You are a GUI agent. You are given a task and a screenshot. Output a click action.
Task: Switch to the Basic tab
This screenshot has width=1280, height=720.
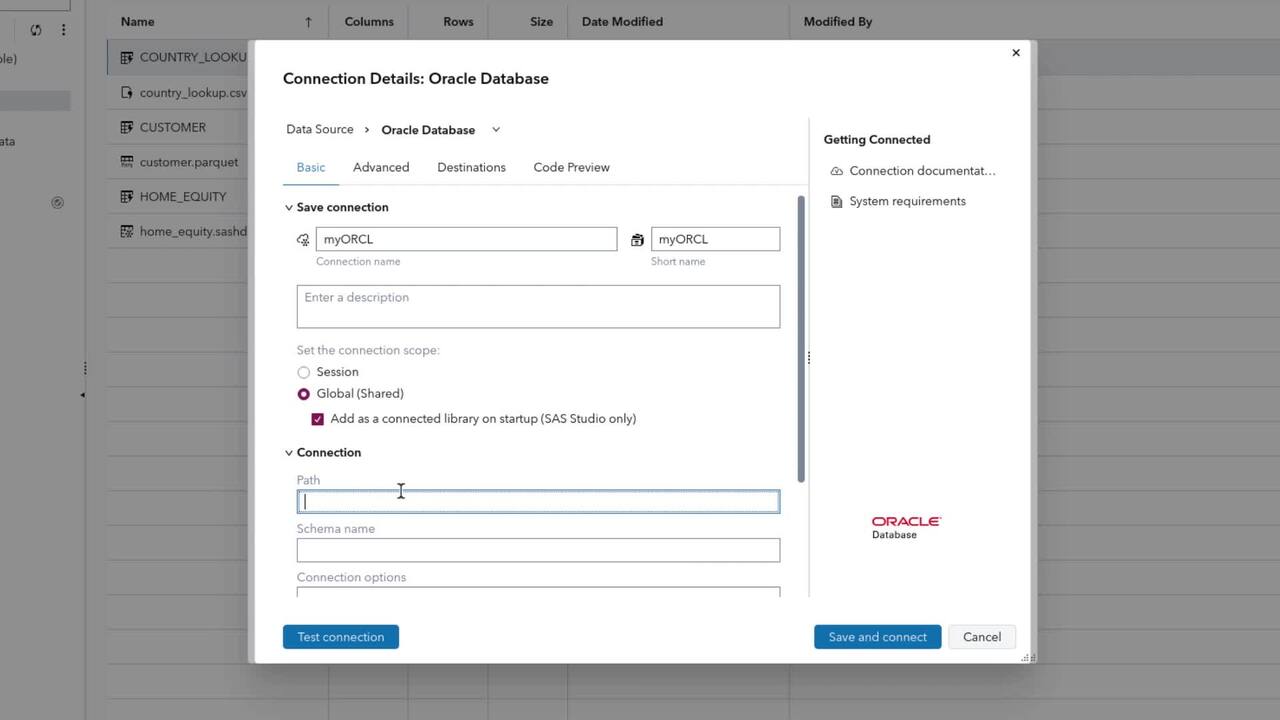click(x=311, y=168)
